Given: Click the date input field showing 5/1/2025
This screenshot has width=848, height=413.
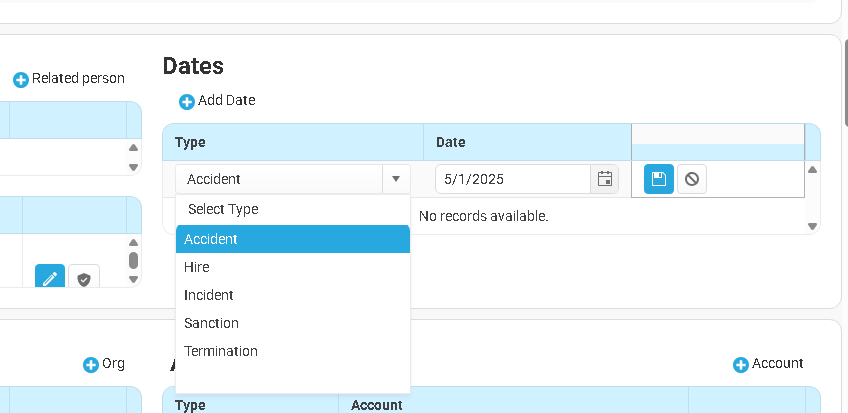Looking at the screenshot, I should click(x=512, y=179).
